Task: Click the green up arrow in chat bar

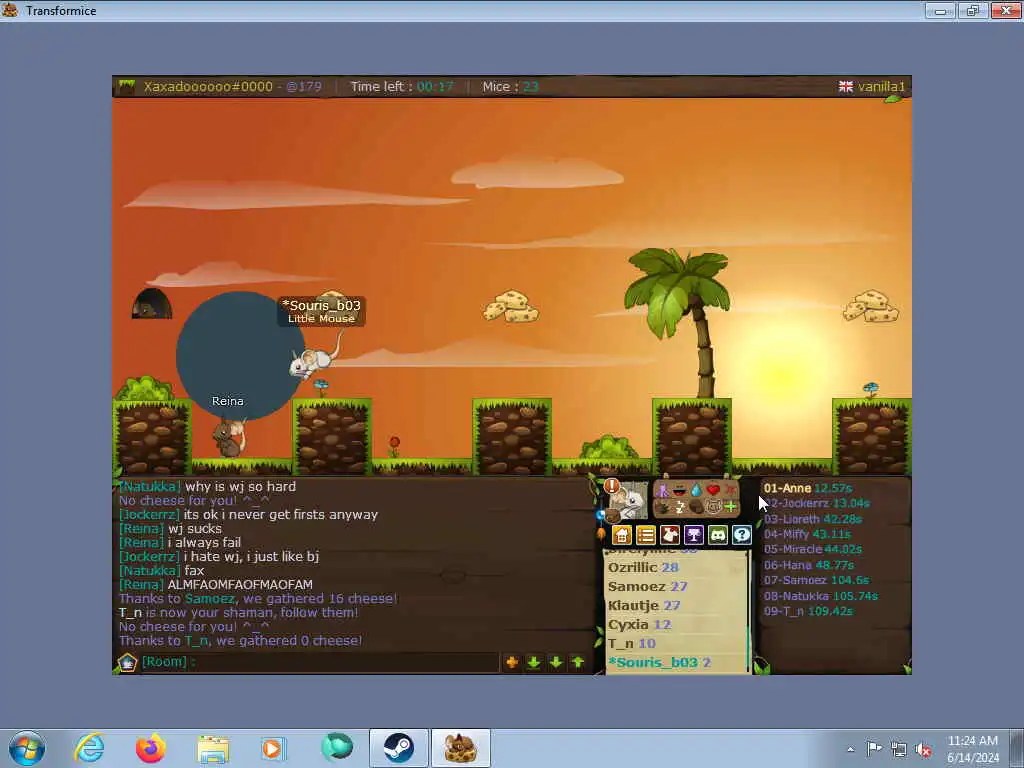Action: pos(578,662)
